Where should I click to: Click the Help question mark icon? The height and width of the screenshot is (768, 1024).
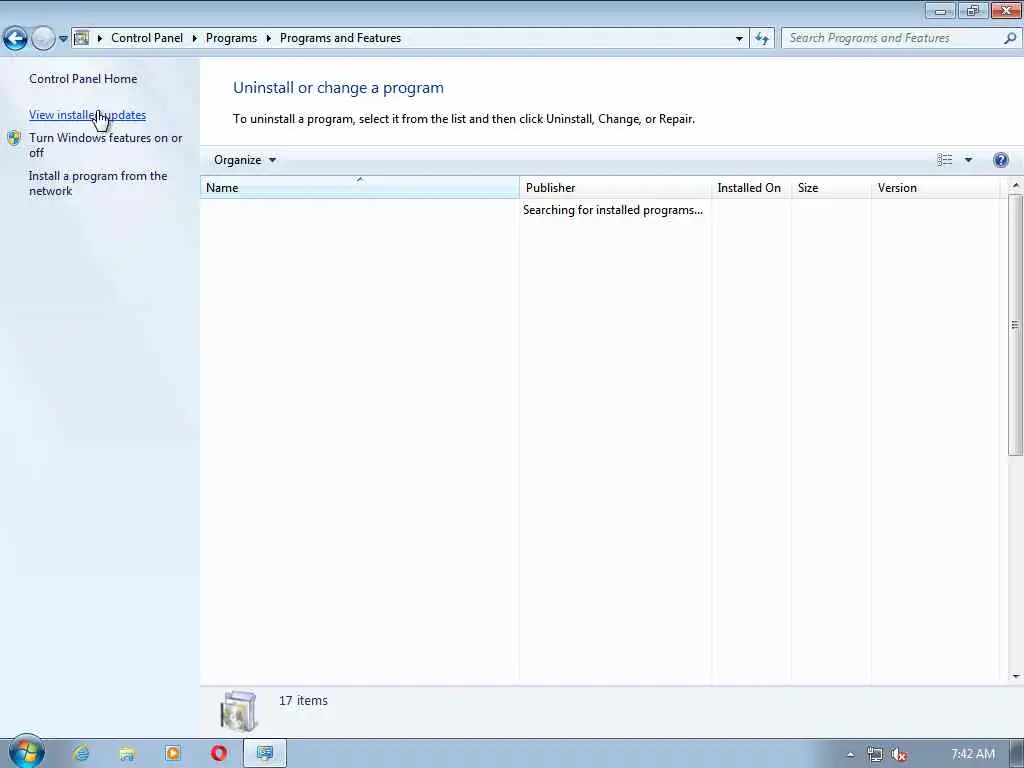coord(1000,160)
